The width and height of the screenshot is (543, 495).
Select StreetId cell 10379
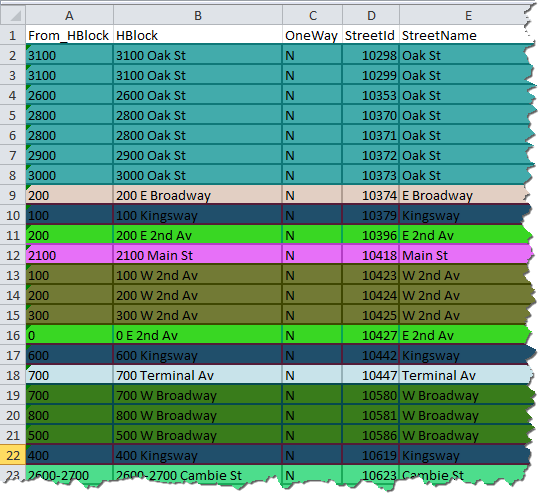(x=371, y=215)
